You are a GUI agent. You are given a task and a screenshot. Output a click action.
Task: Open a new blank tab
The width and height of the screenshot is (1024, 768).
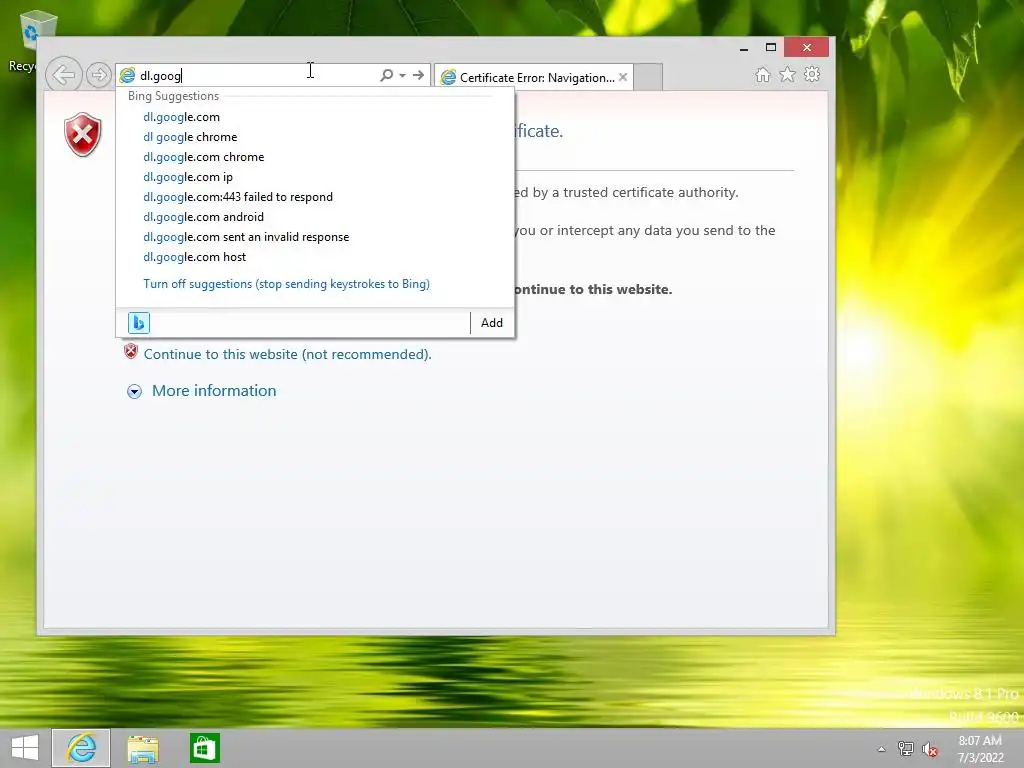pos(648,77)
